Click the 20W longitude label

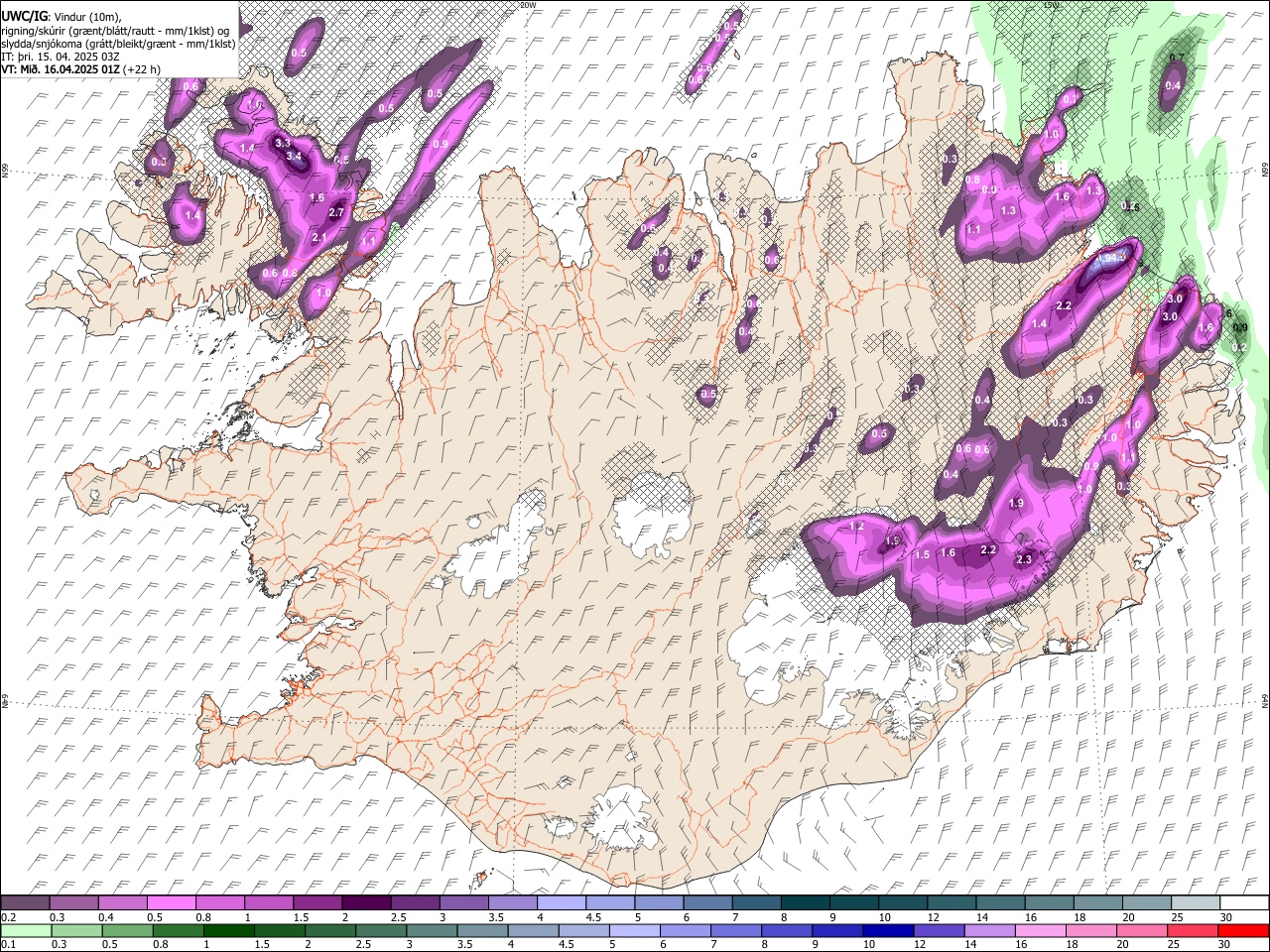(x=528, y=5)
